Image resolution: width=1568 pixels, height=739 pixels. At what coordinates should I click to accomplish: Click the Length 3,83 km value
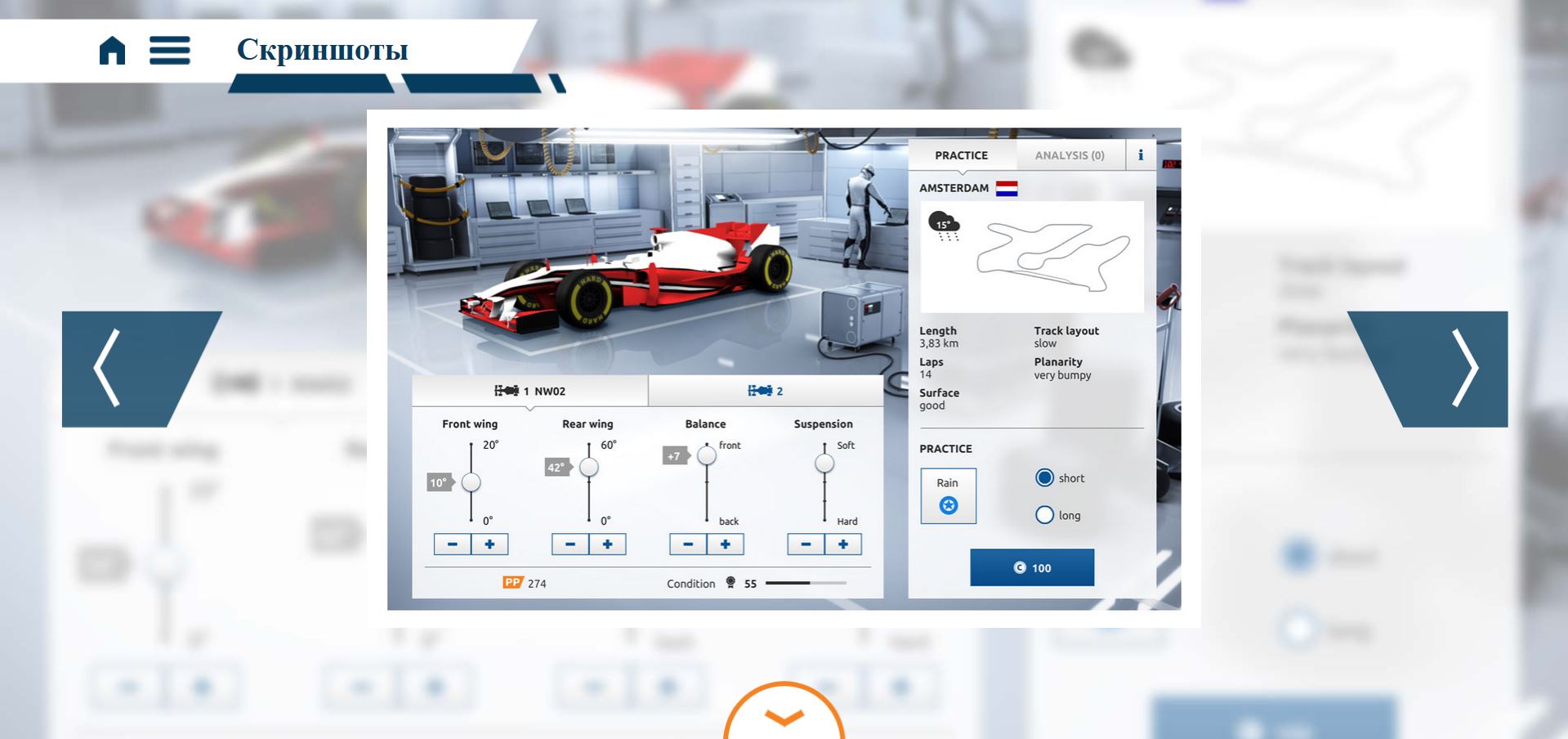[x=939, y=343]
